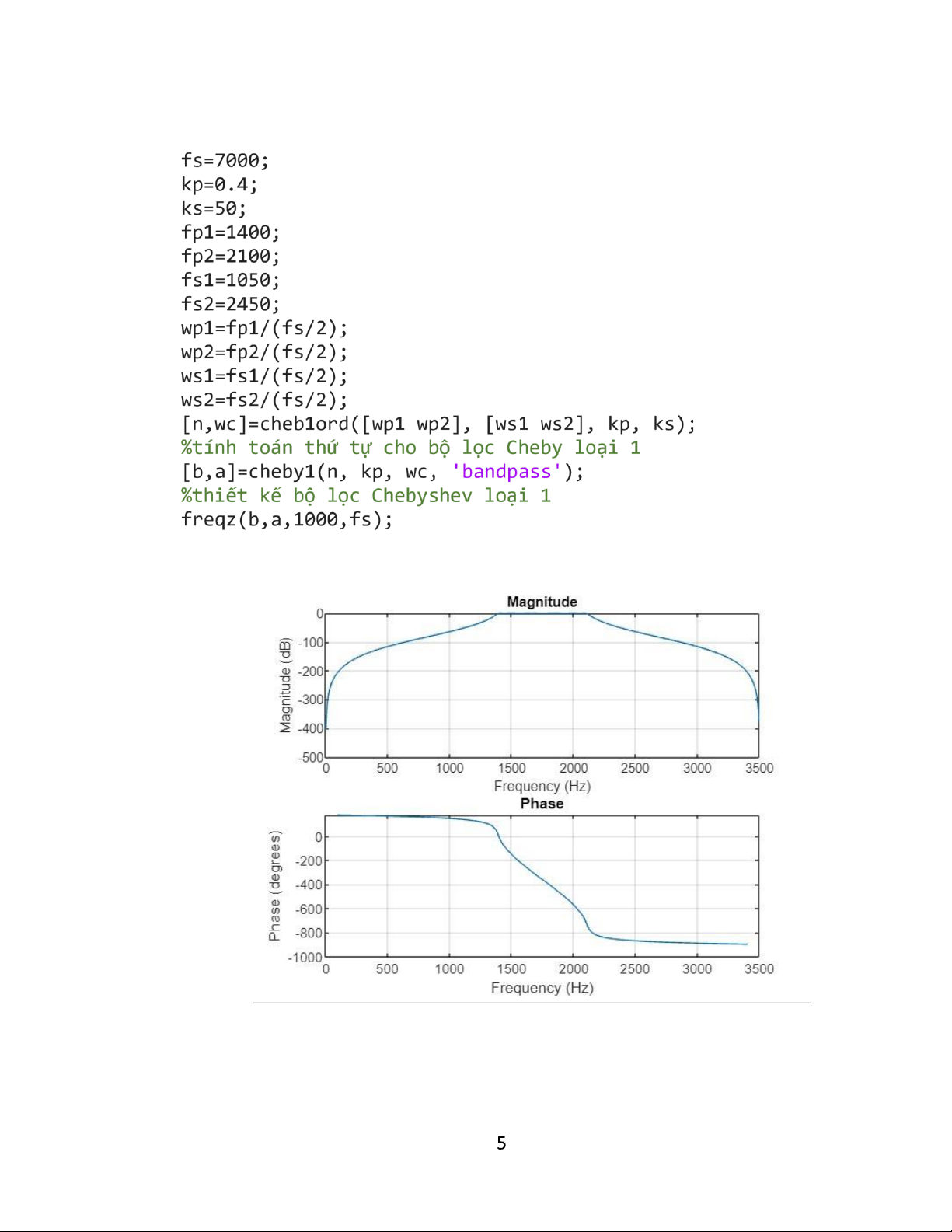Click the line "wp2=fp2/(fs/2);"
This screenshot has height=1232, width=952.
tap(264, 353)
